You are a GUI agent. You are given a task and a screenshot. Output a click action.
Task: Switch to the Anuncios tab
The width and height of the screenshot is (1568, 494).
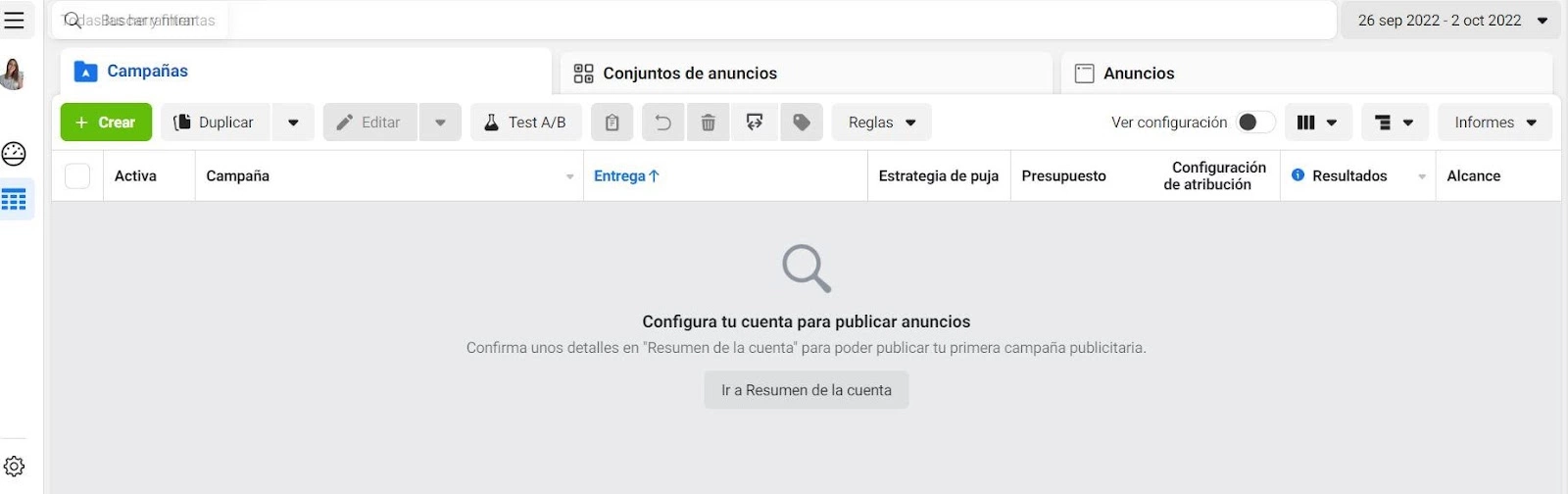coord(1138,74)
